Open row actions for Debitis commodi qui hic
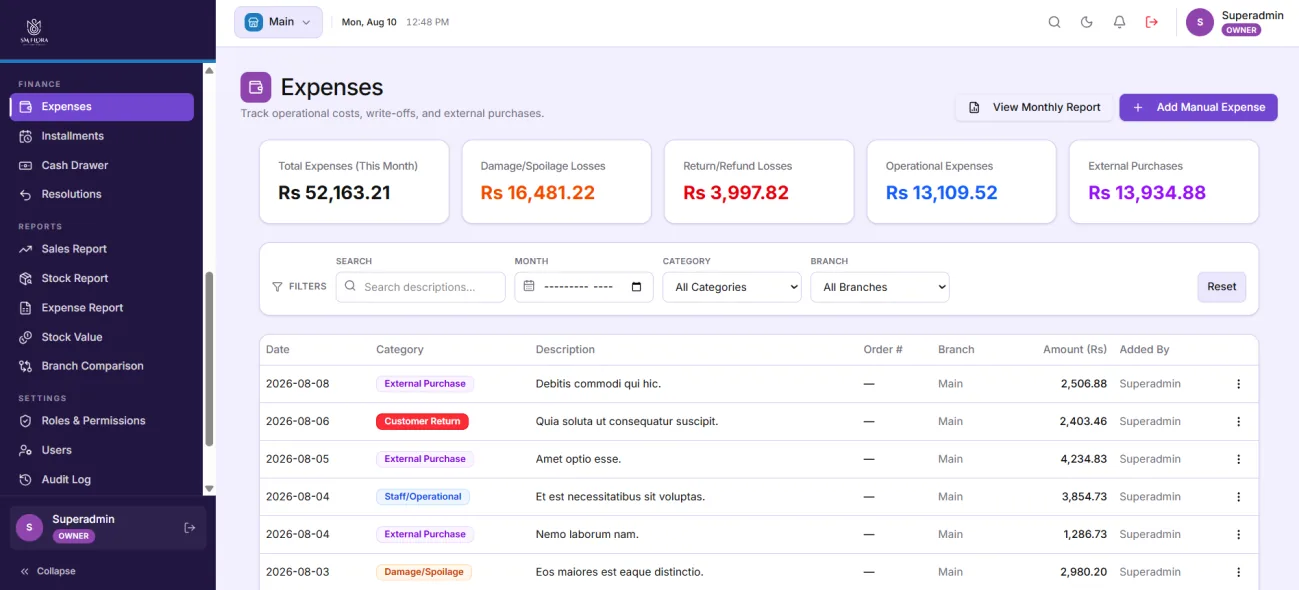 click(x=1238, y=384)
